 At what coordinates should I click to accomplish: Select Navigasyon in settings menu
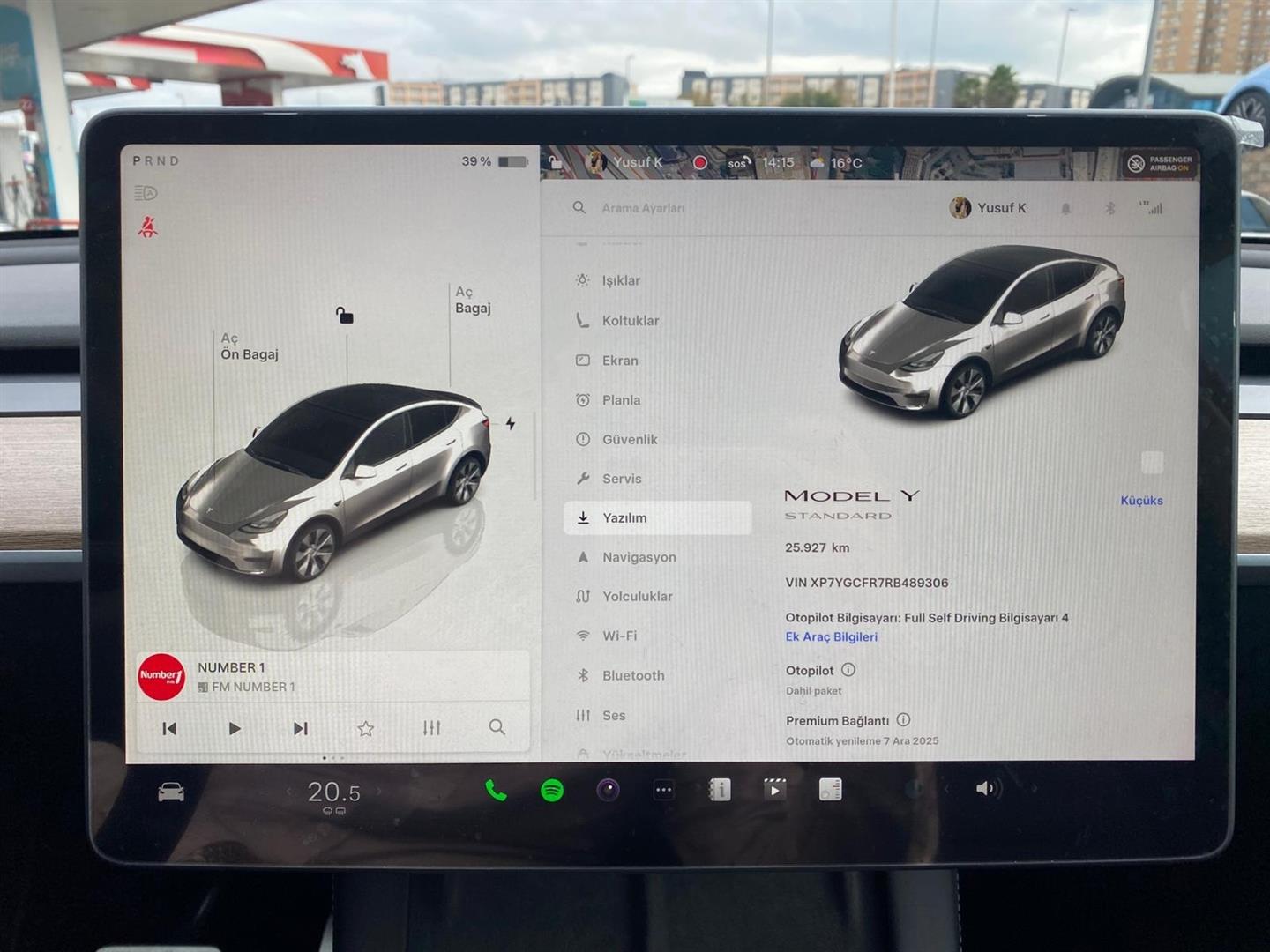coord(639,557)
